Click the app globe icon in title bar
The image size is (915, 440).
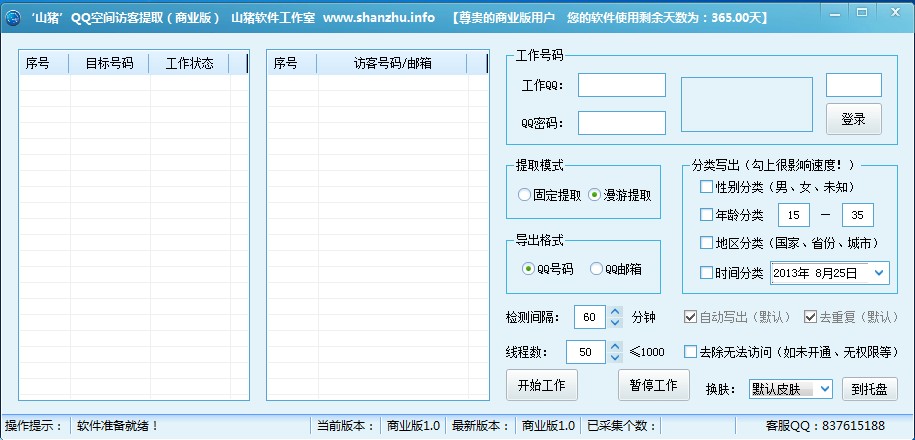tap(13, 18)
